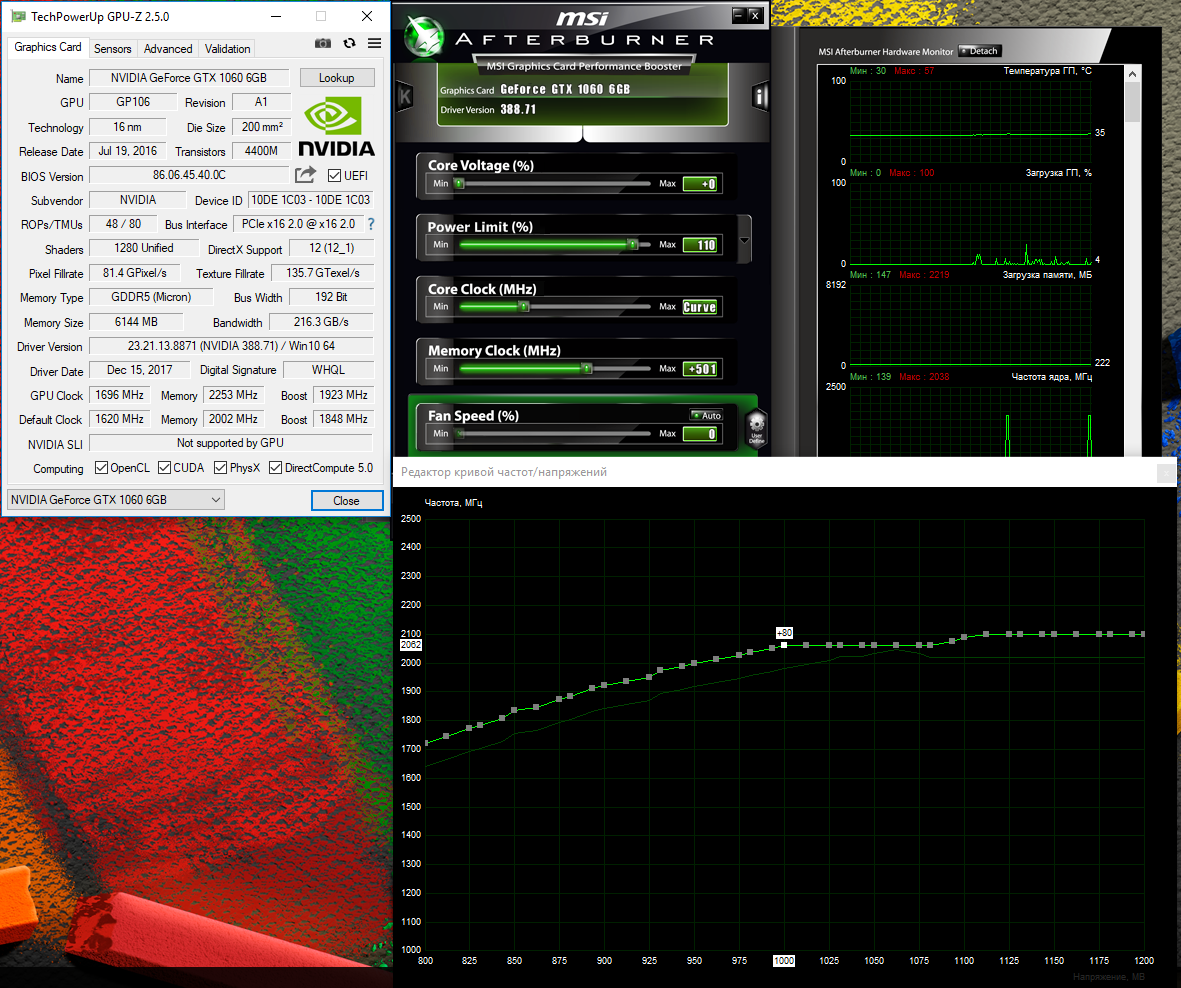Open the Kombustor K side button
Image resolution: width=1181 pixels, height=988 pixels.
pyautogui.click(x=404, y=96)
